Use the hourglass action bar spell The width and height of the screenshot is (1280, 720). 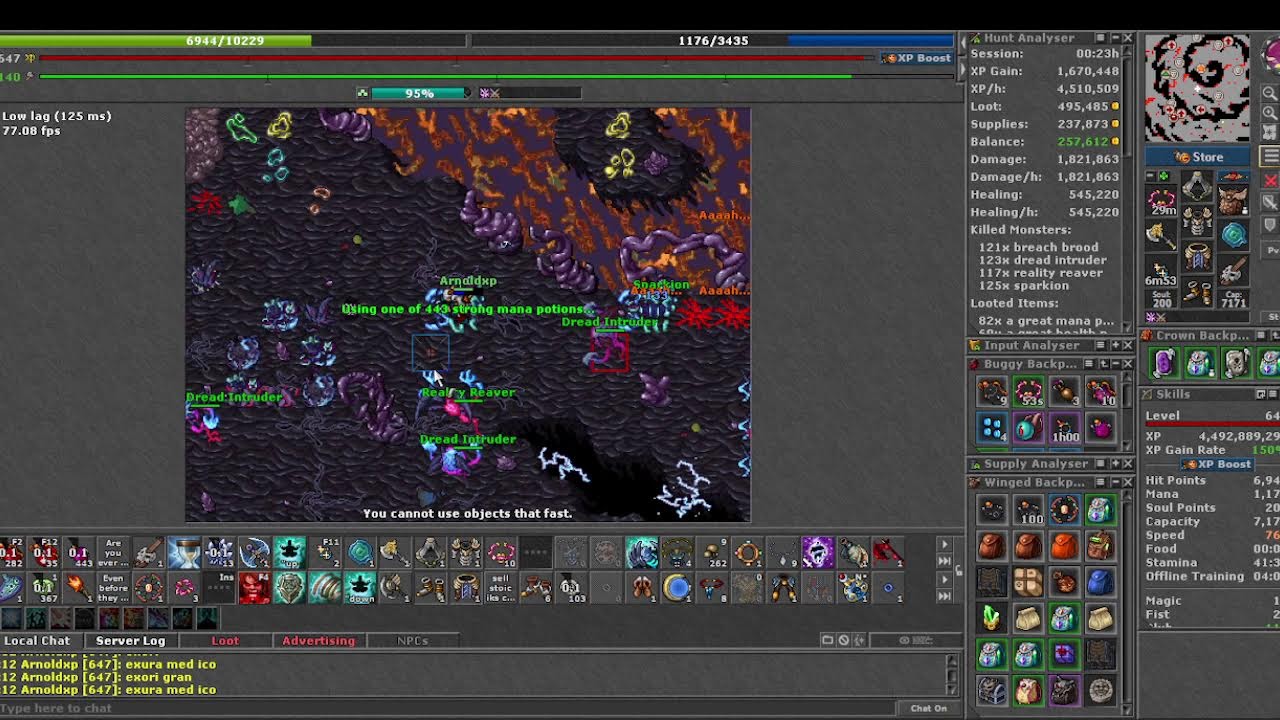point(184,552)
